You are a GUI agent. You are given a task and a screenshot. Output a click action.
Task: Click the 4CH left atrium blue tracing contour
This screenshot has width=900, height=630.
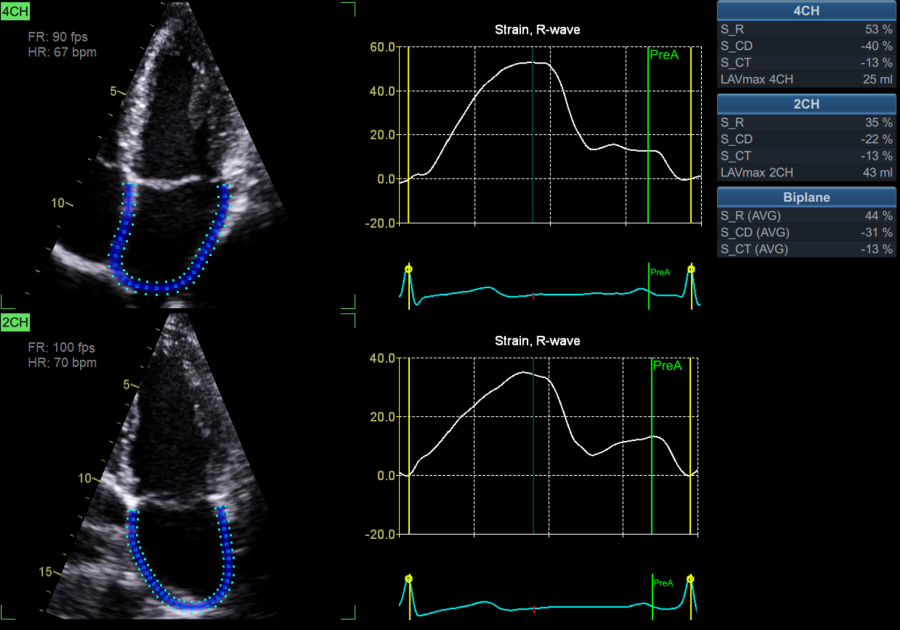156,286
